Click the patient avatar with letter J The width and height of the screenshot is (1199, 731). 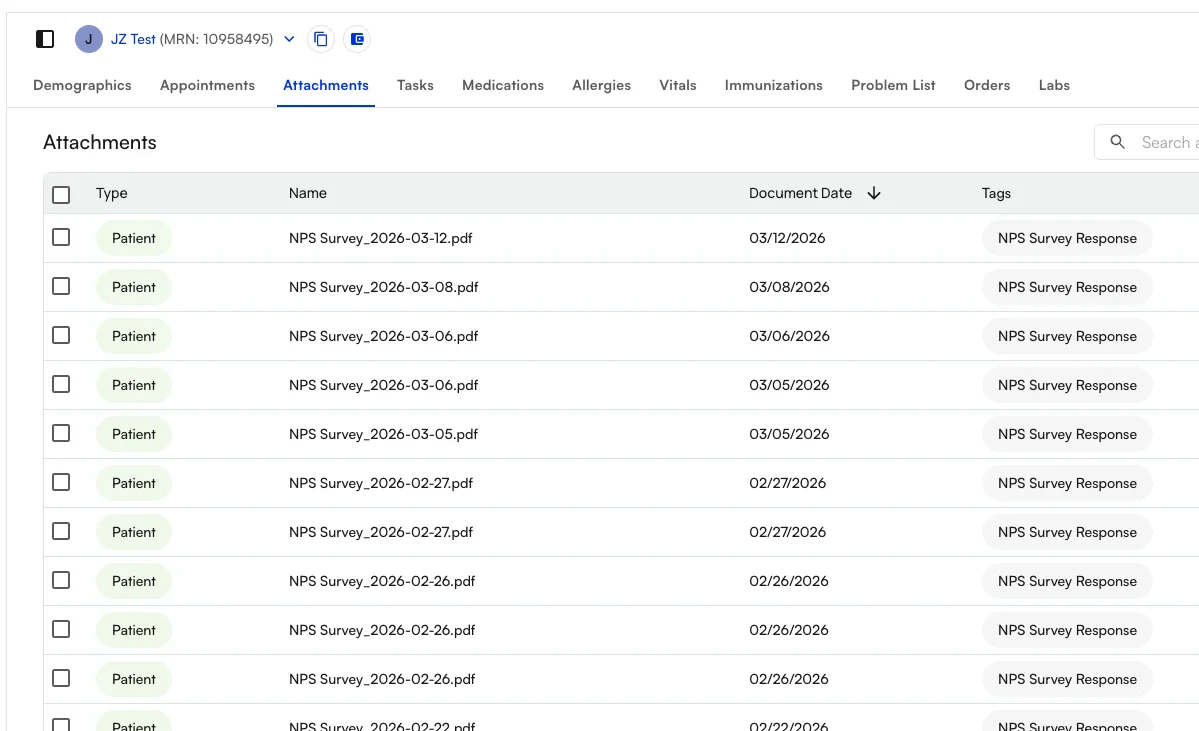[x=89, y=39]
